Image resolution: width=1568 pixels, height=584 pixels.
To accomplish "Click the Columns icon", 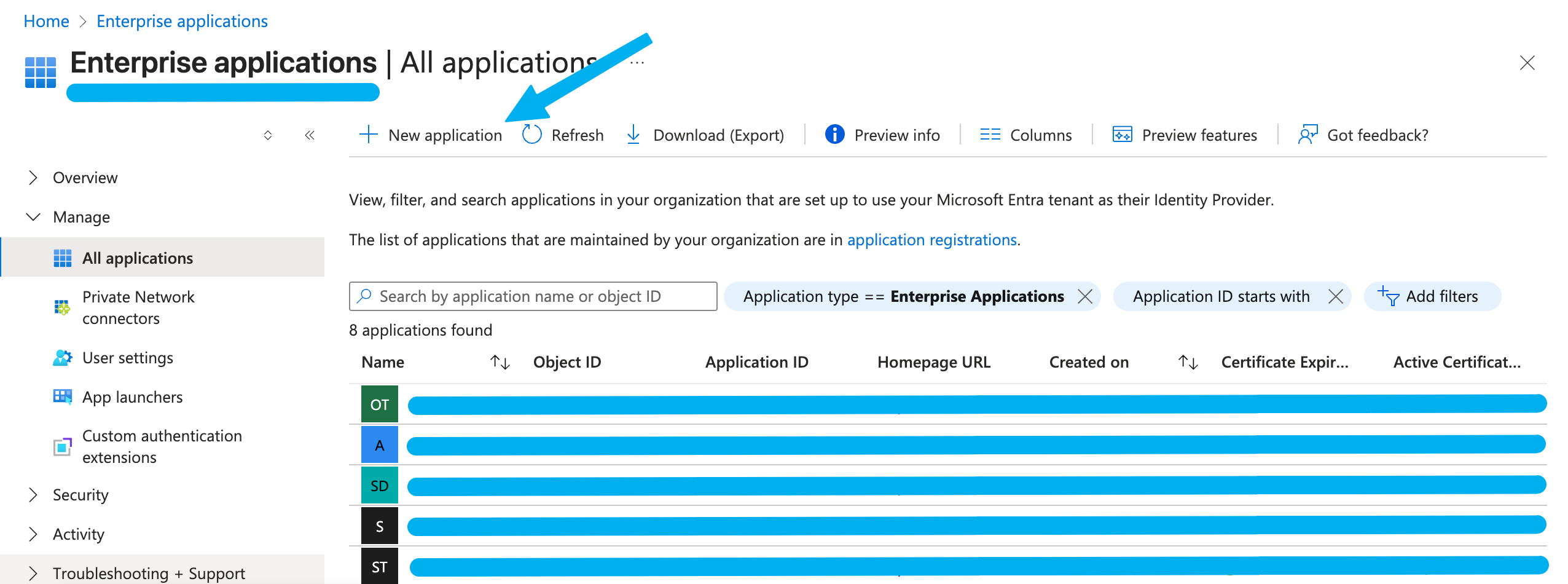I will (x=990, y=135).
